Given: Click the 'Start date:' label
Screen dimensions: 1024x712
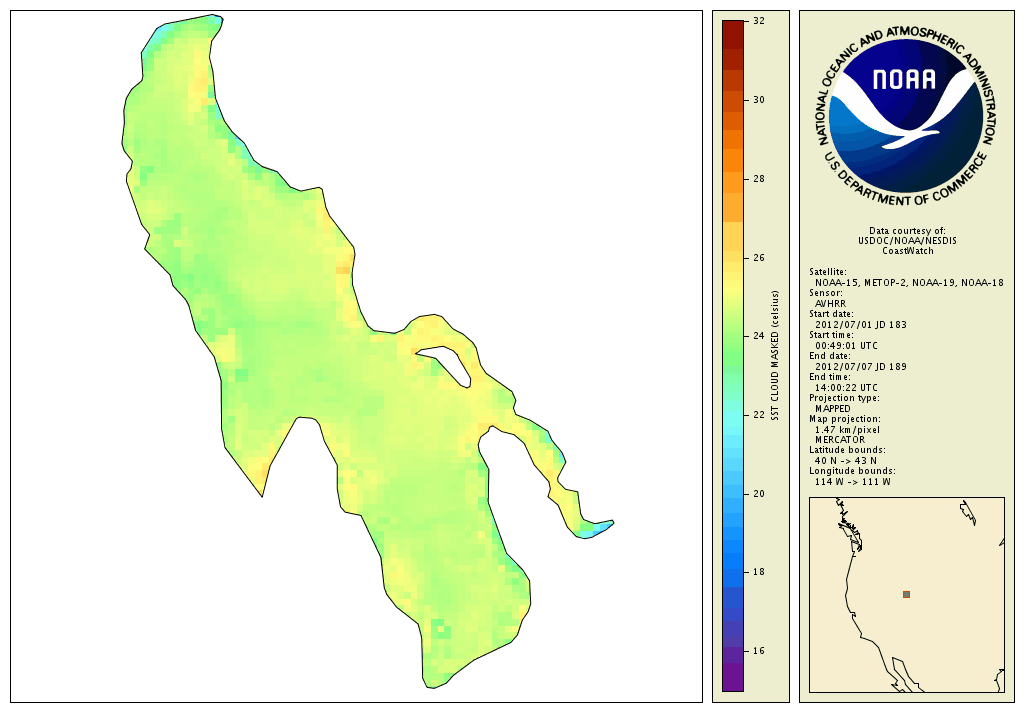Looking at the screenshot, I should tap(831, 314).
